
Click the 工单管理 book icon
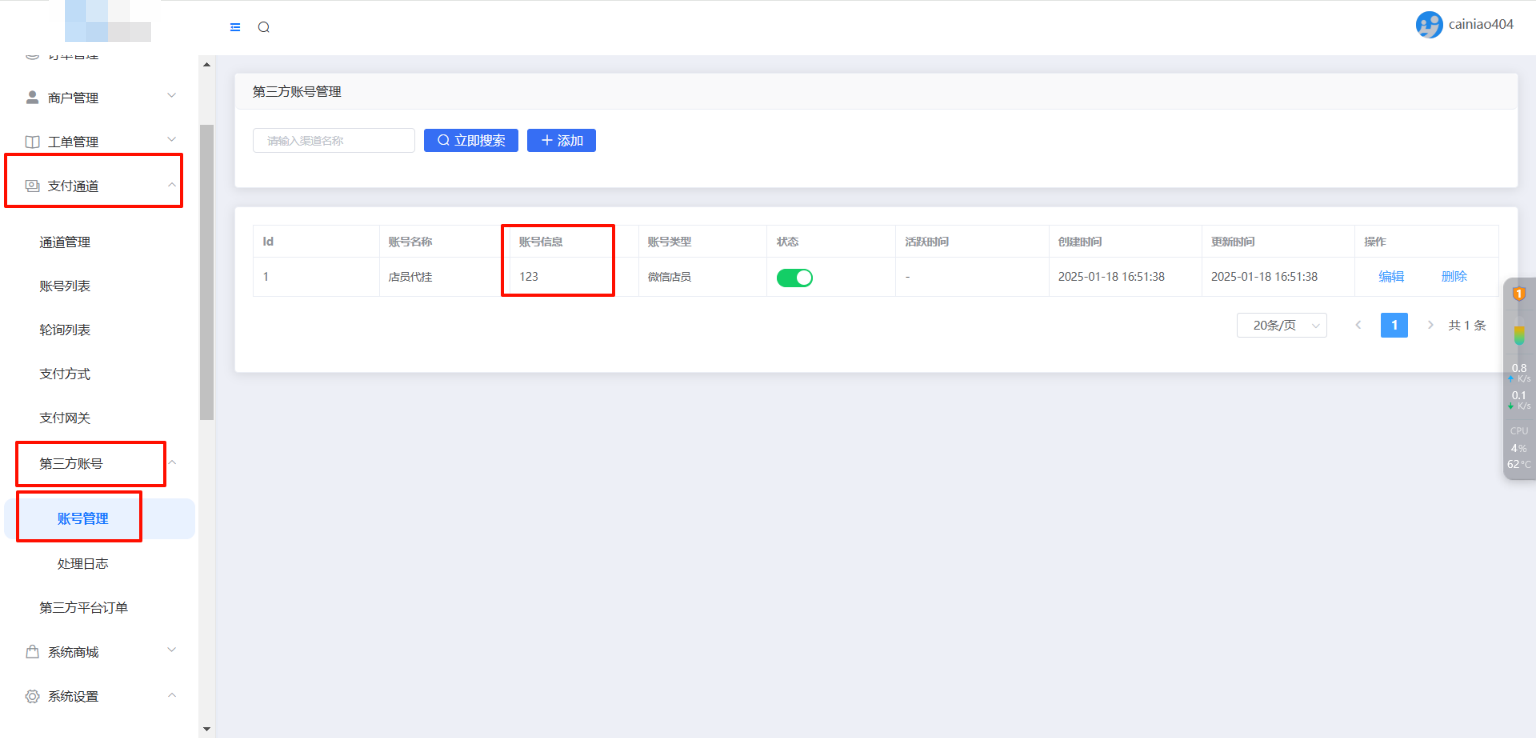click(32, 141)
